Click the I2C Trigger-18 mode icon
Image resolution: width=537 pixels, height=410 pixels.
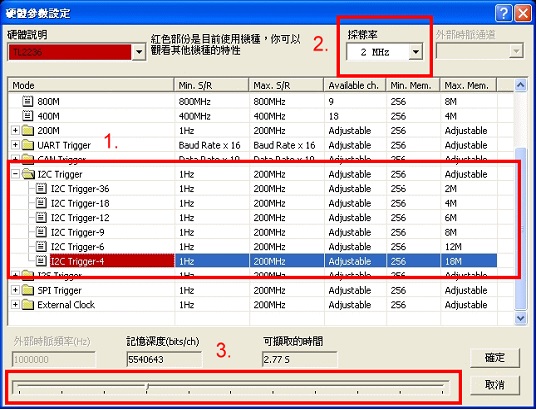click(x=41, y=203)
